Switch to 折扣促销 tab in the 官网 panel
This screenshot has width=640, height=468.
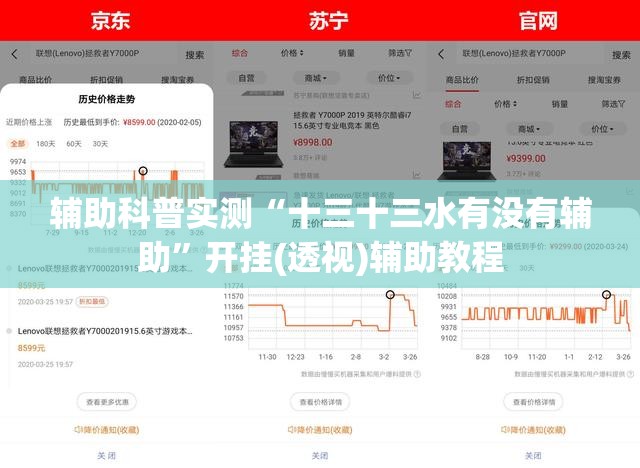(533, 80)
